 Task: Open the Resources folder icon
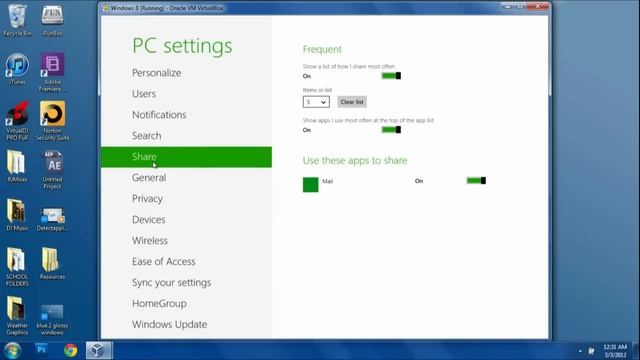pos(52,263)
